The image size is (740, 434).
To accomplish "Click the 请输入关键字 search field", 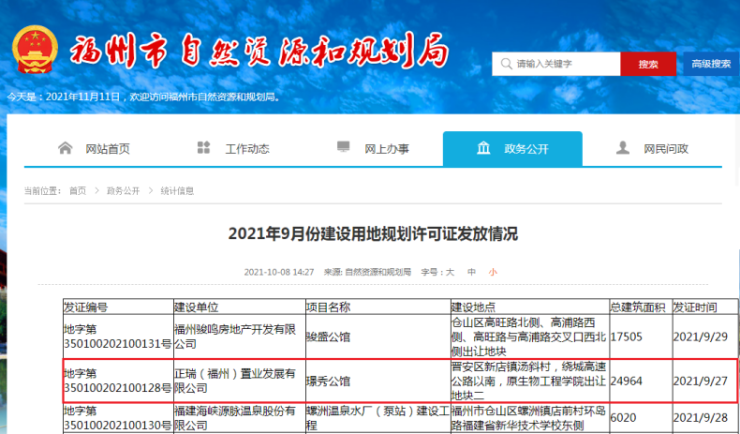I will (556, 64).
